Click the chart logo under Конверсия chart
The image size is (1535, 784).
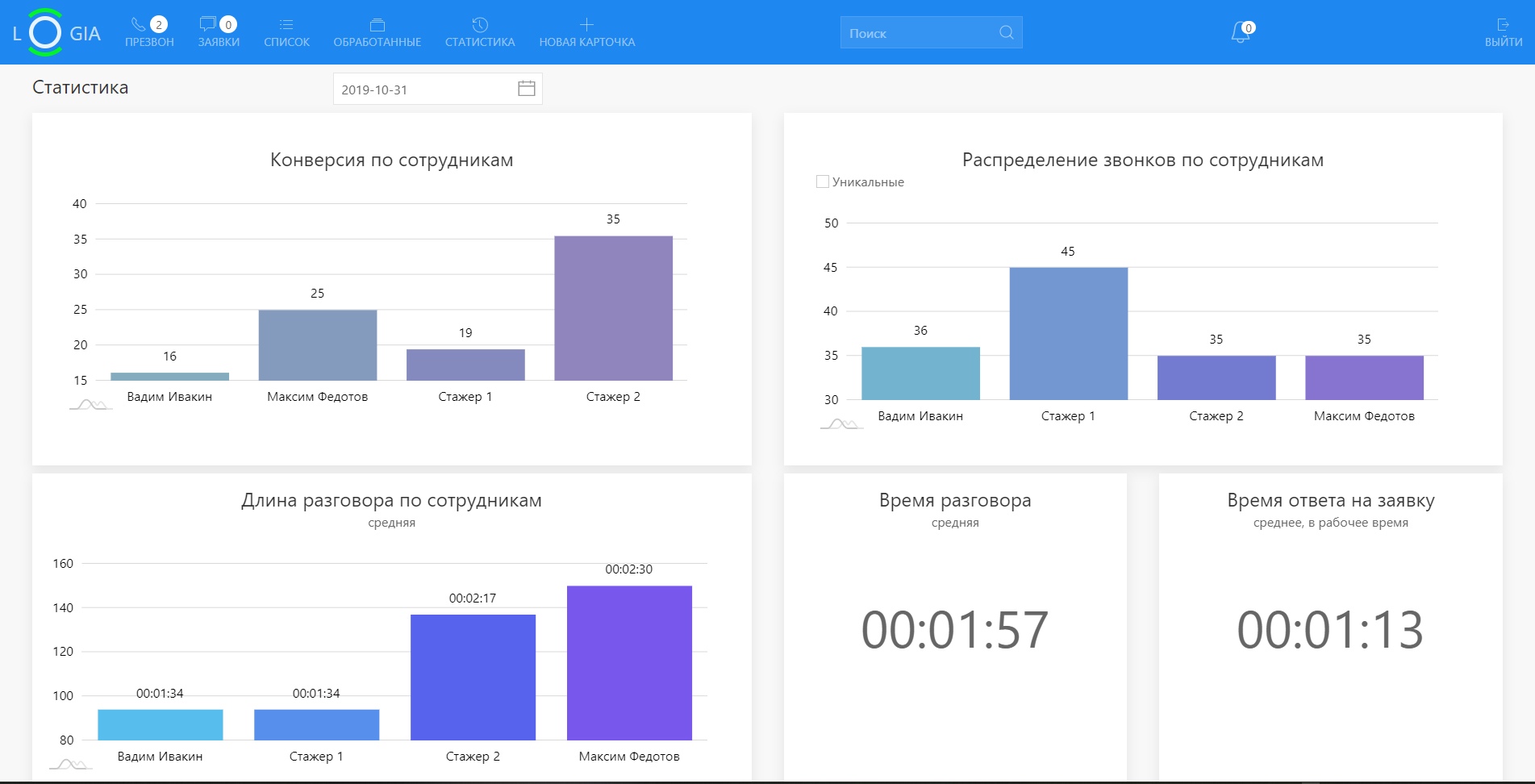[90, 405]
